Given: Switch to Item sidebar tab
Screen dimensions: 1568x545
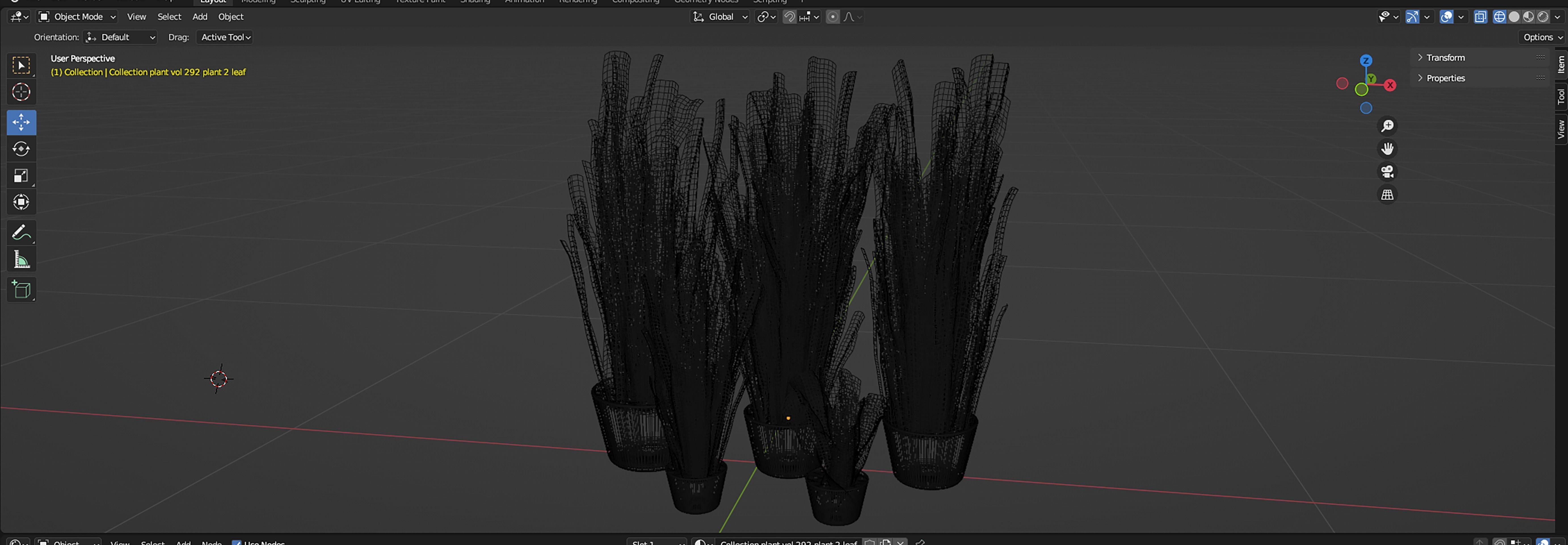Looking at the screenshot, I should coord(1561,64).
